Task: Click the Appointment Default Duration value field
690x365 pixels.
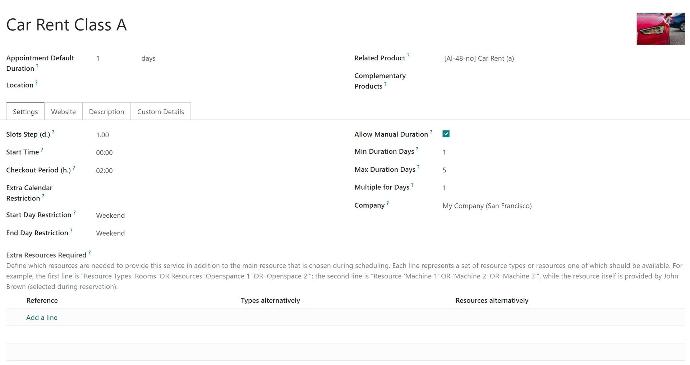Action: click(x=98, y=58)
